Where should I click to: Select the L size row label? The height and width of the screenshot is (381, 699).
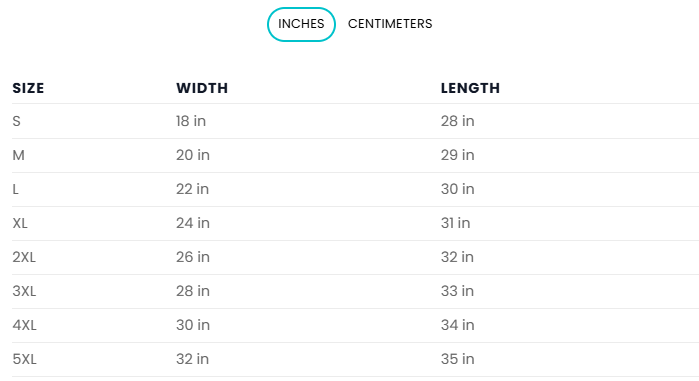pos(16,189)
